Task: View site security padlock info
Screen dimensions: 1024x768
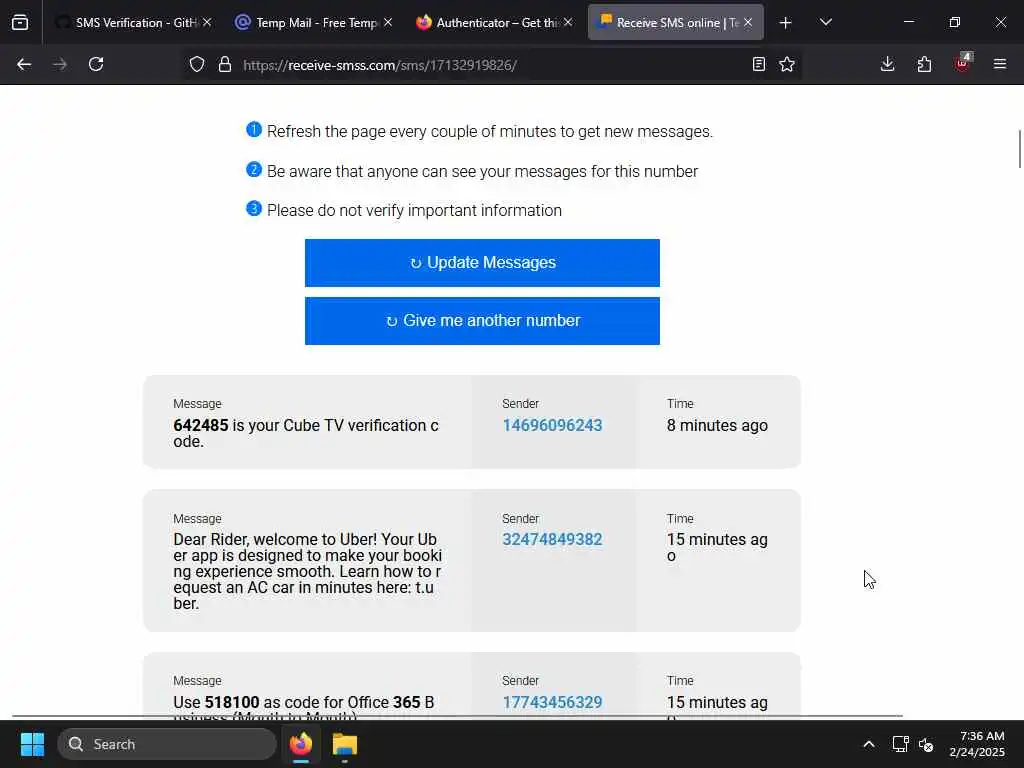Action: [x=225, y=65]
